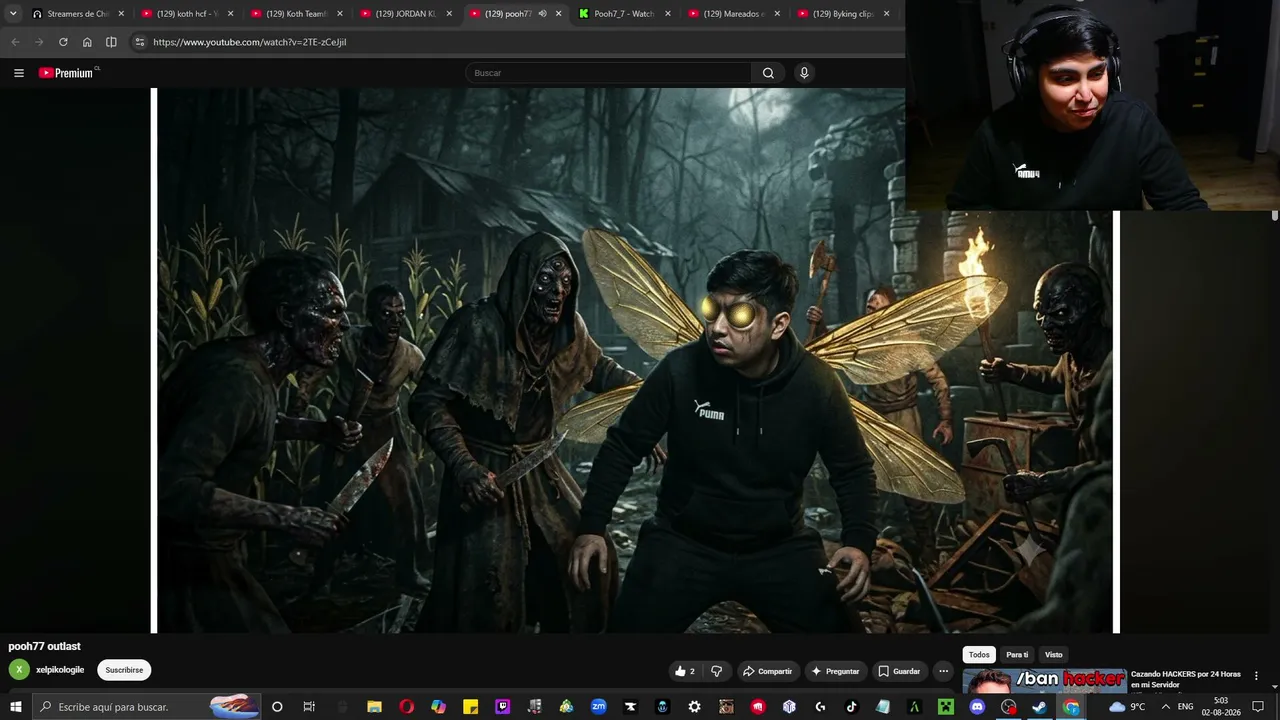Image resolution: width=1280 pixels, height=720 pixels.
Task: Go to the browser home page
Action: click(87, 42)
